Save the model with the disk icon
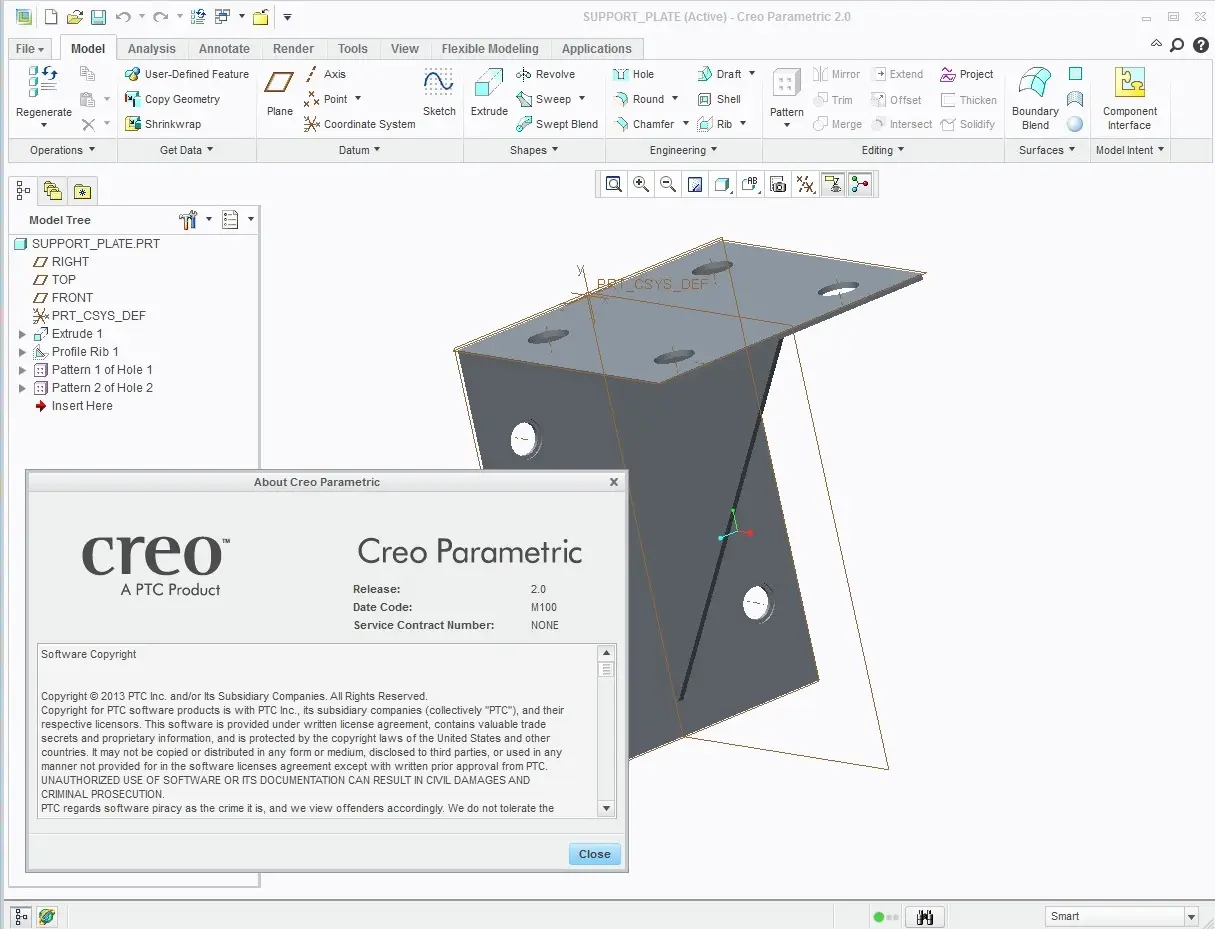Image resolution: width=1215 pixels, height=929 pixels. coord(98,17)
